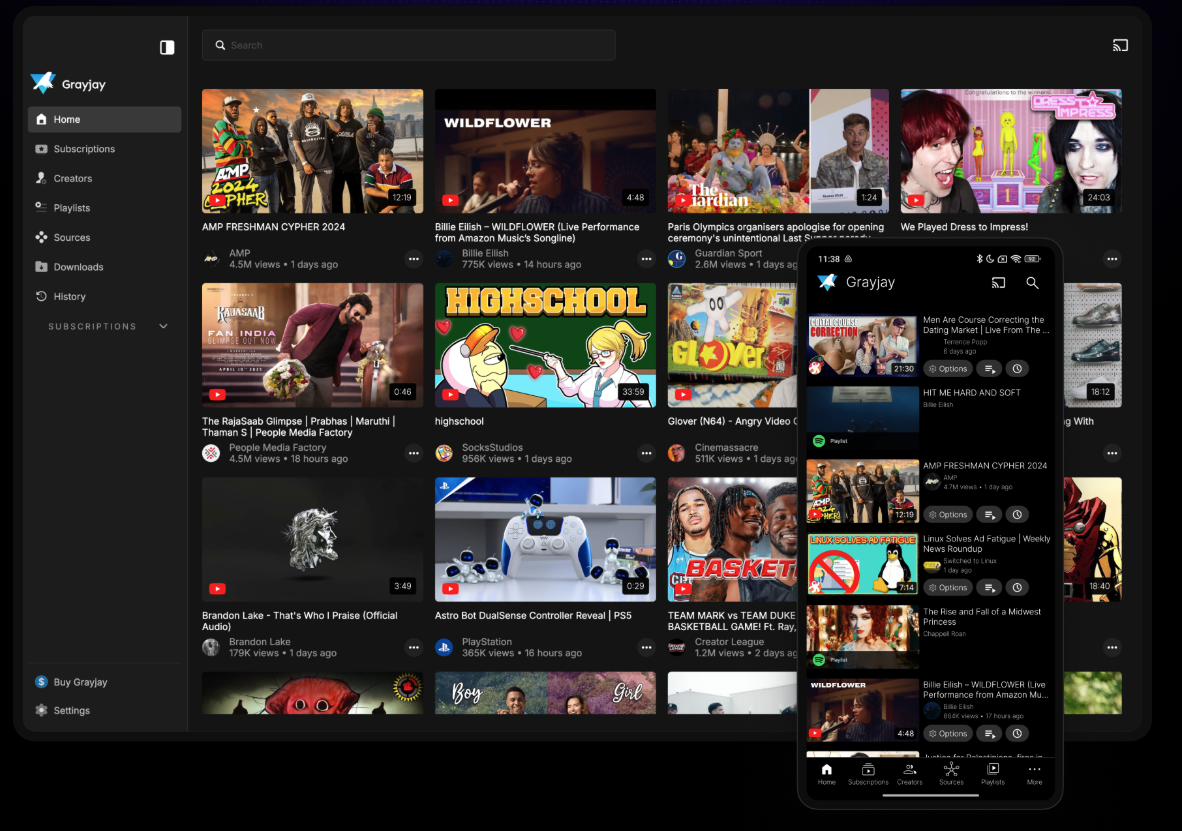1182x831 pixels.
Task: Tap add-to-queue icon for phone AMP FRESHMAN CYPHER
Action: point(989,514)
